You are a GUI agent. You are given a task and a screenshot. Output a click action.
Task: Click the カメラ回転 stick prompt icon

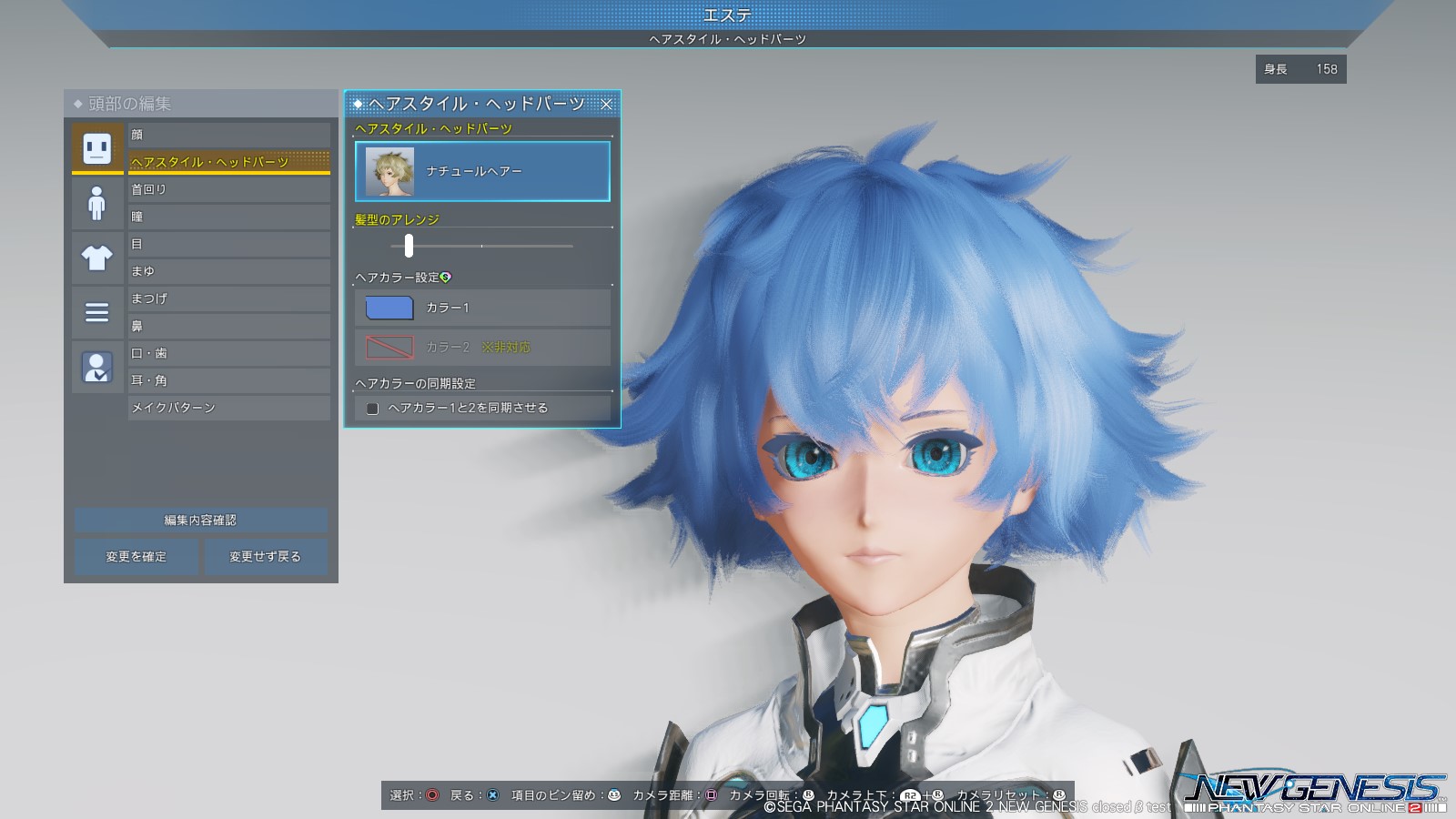click(x=808, y=795)
